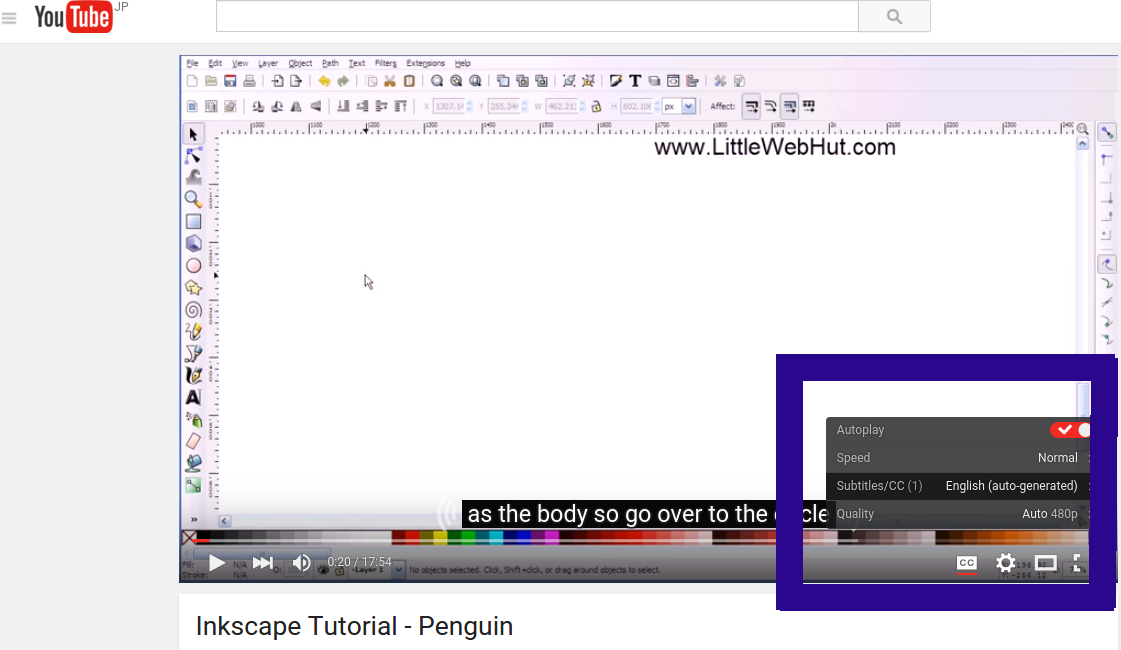Open the Object menu in Inkscape

pyautogui.click(x=300, y=63)
